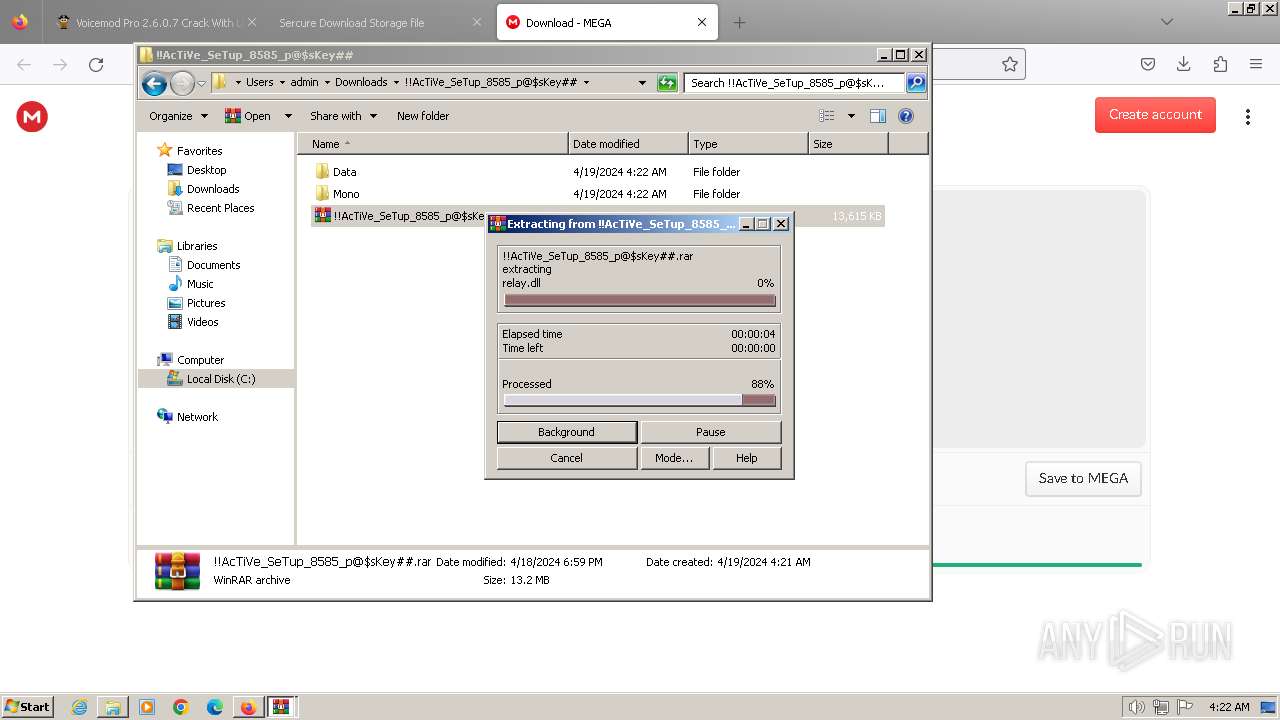Viewport: 1280px width, 720px height.
Task: Open Internet Explorer taskbar icon
Action: tap(80, 707)
